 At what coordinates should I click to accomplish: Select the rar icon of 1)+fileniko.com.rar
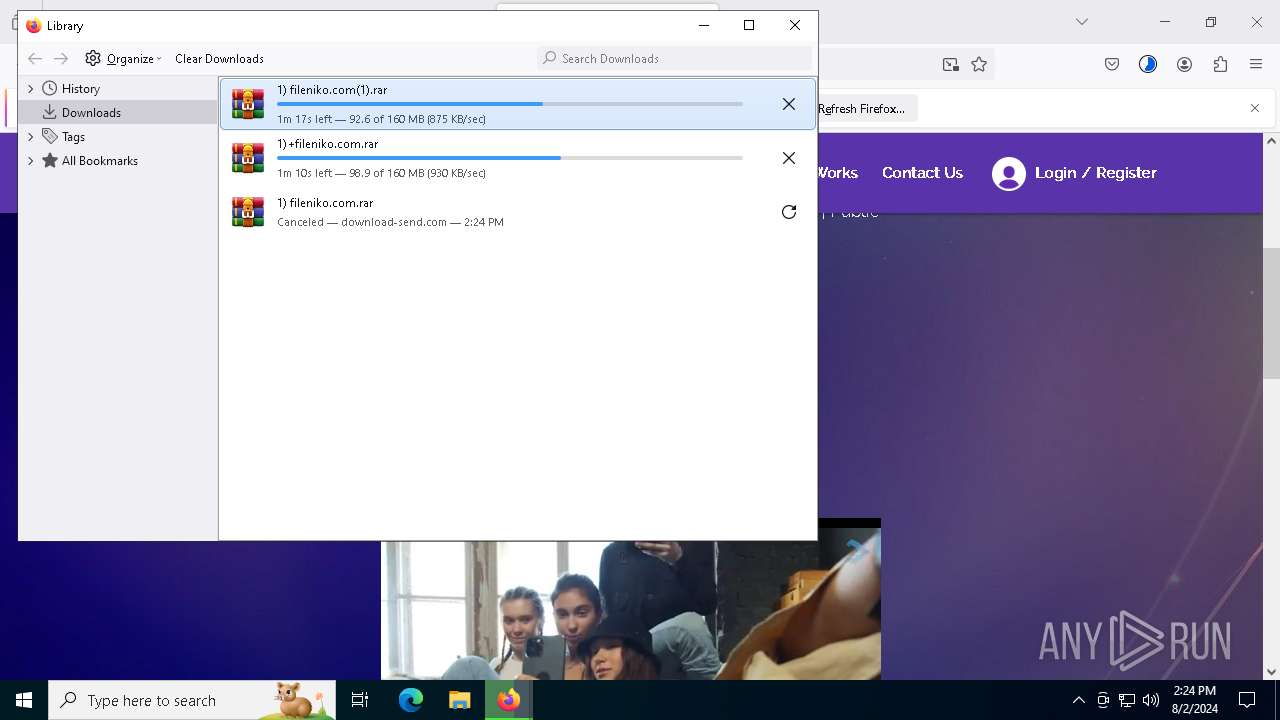click(248, 158)
